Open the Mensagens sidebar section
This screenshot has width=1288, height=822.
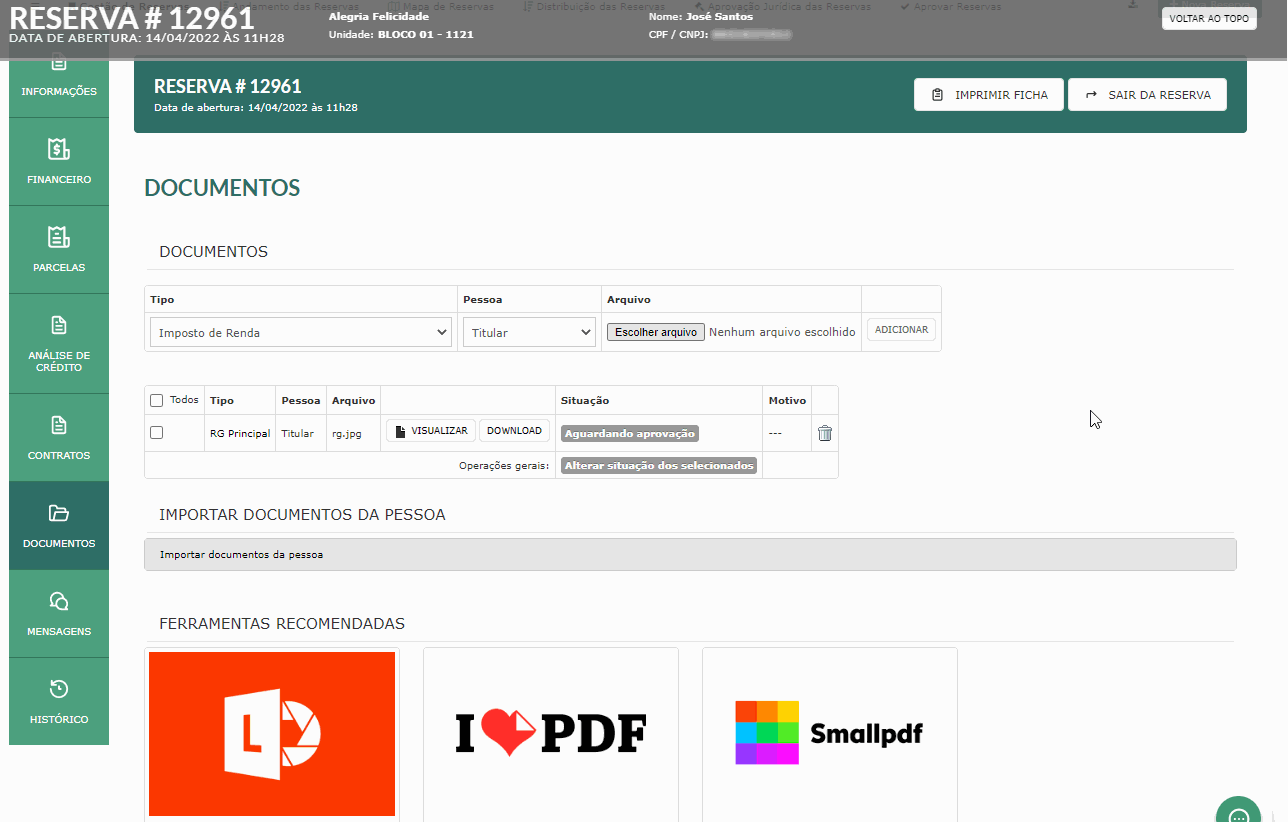(59, 614)
